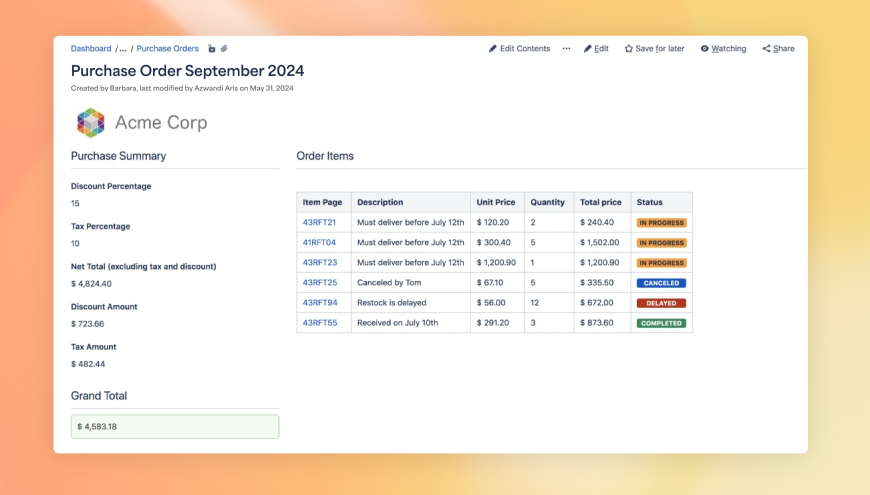This screenshot has height=495, width=870.
Task: Open the more actions ellipsis menu
Action: tap(566, 49)
